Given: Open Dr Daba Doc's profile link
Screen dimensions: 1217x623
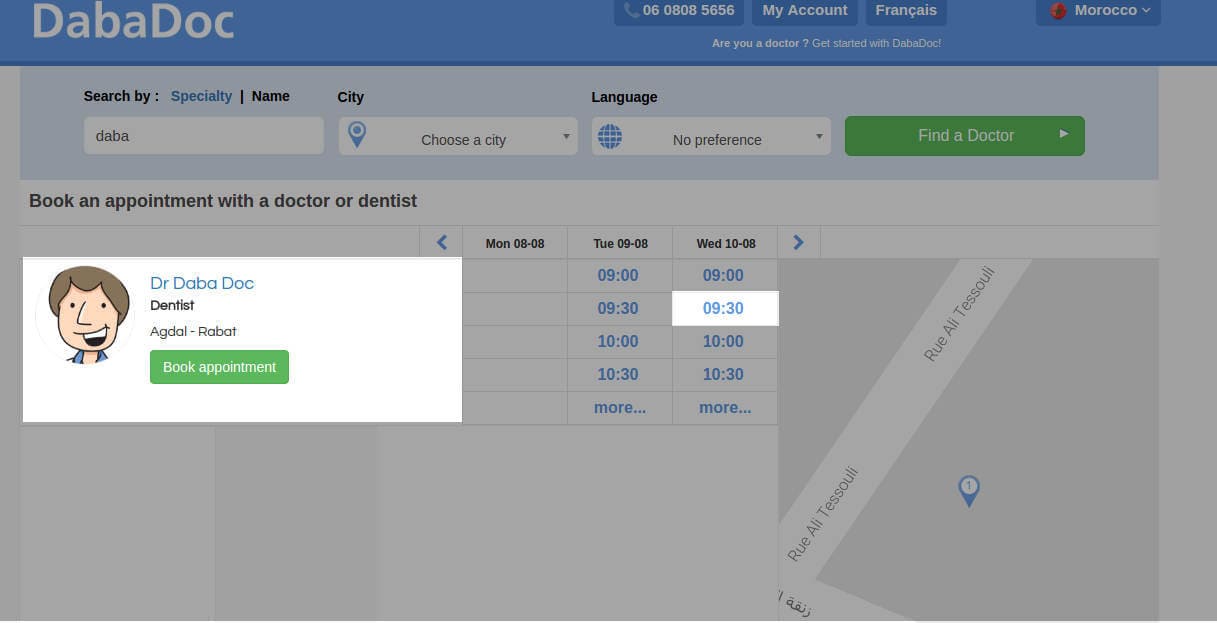Looking at the screenshot, I should 202,283.
